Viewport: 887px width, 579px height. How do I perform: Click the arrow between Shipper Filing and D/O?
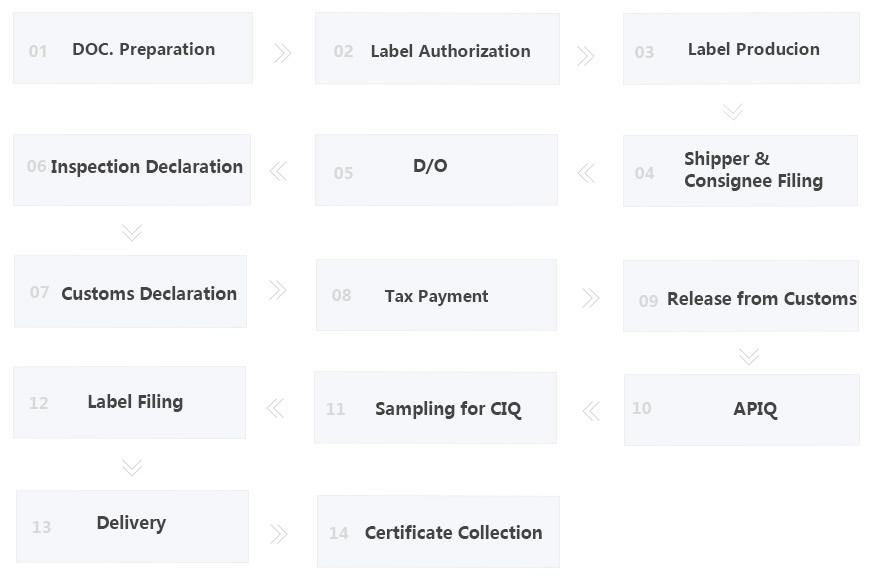586,174
